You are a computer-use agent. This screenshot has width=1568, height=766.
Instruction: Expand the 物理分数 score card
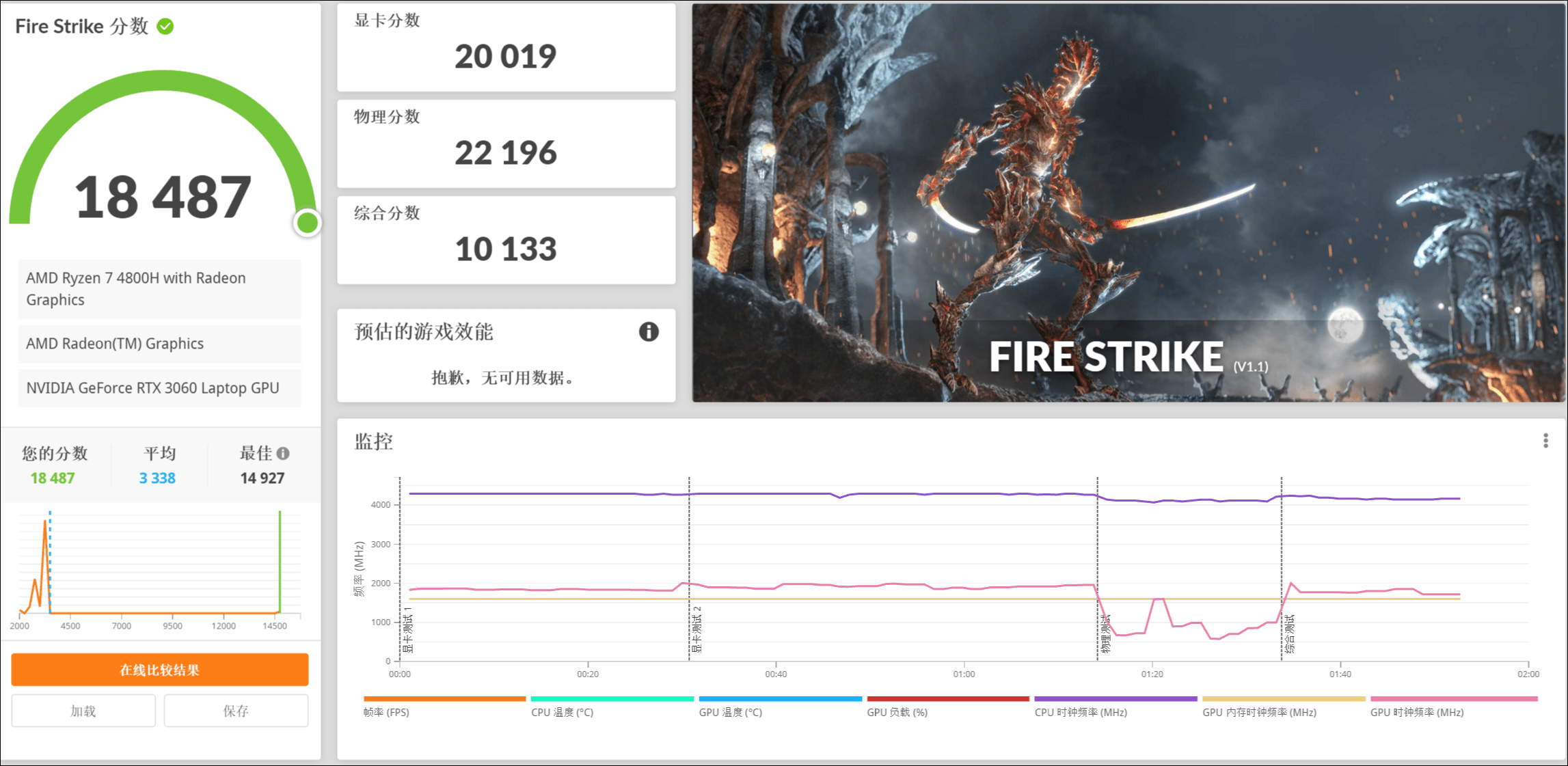point(505,143)
